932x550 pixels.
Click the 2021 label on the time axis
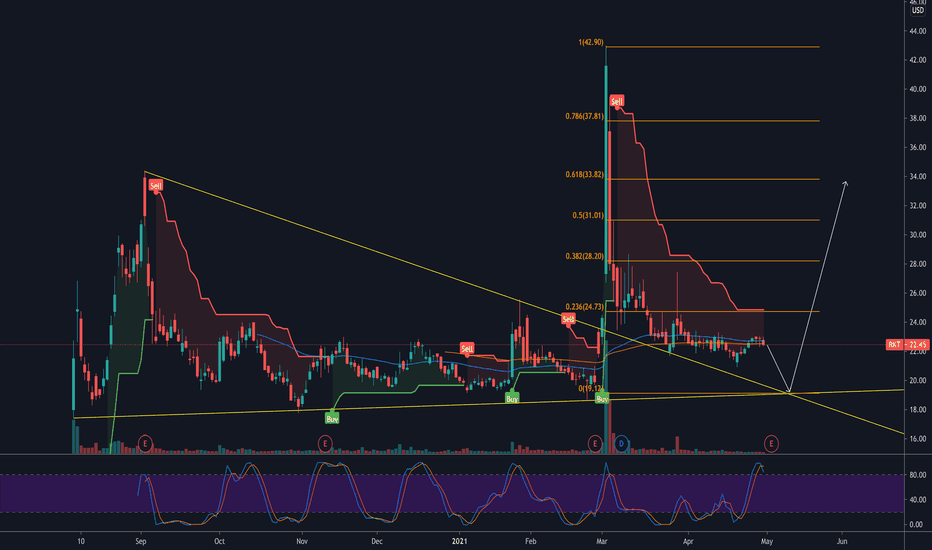[x=459, y=541]
